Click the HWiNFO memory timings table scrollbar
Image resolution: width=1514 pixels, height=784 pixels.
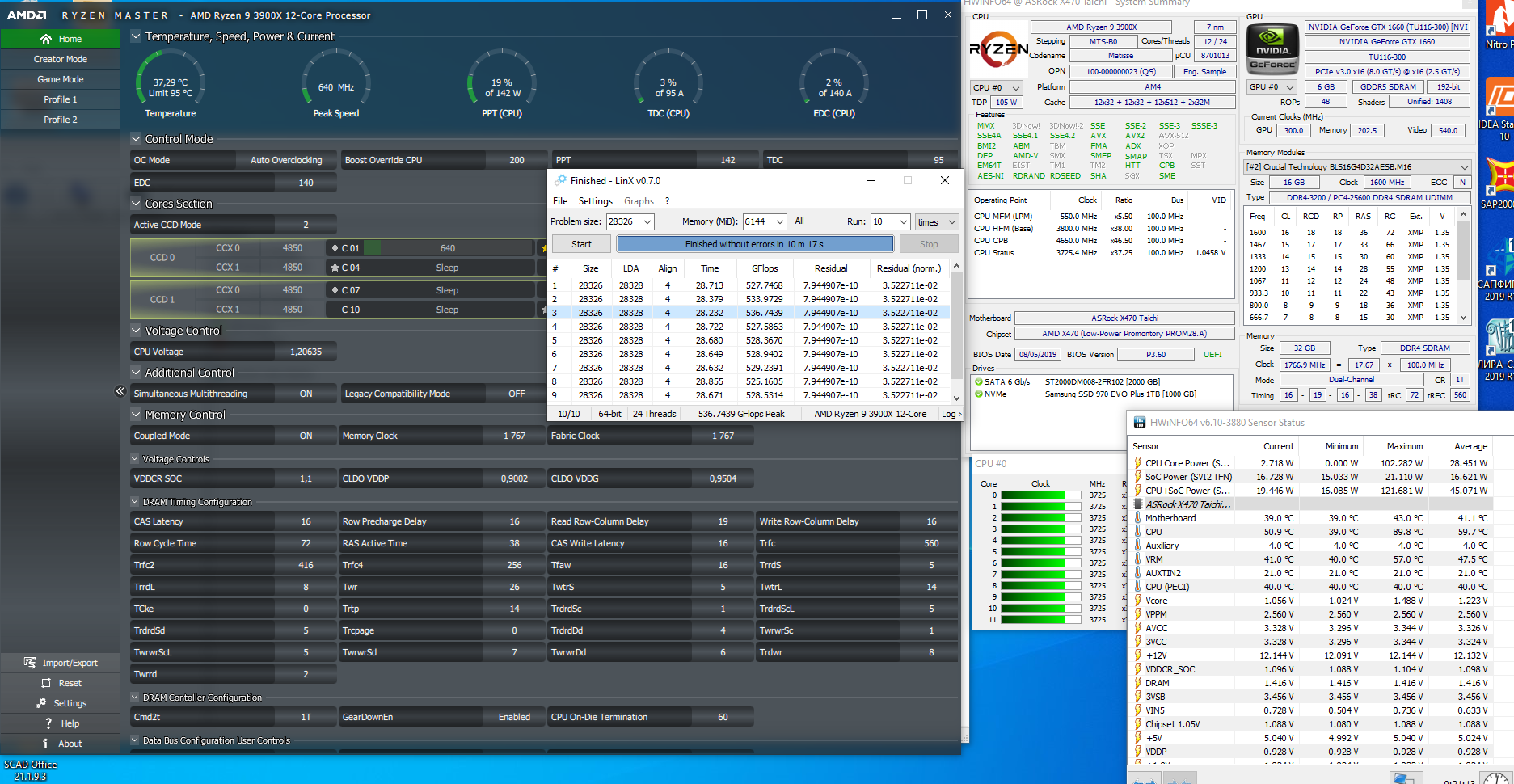(x=1463, y=266)
